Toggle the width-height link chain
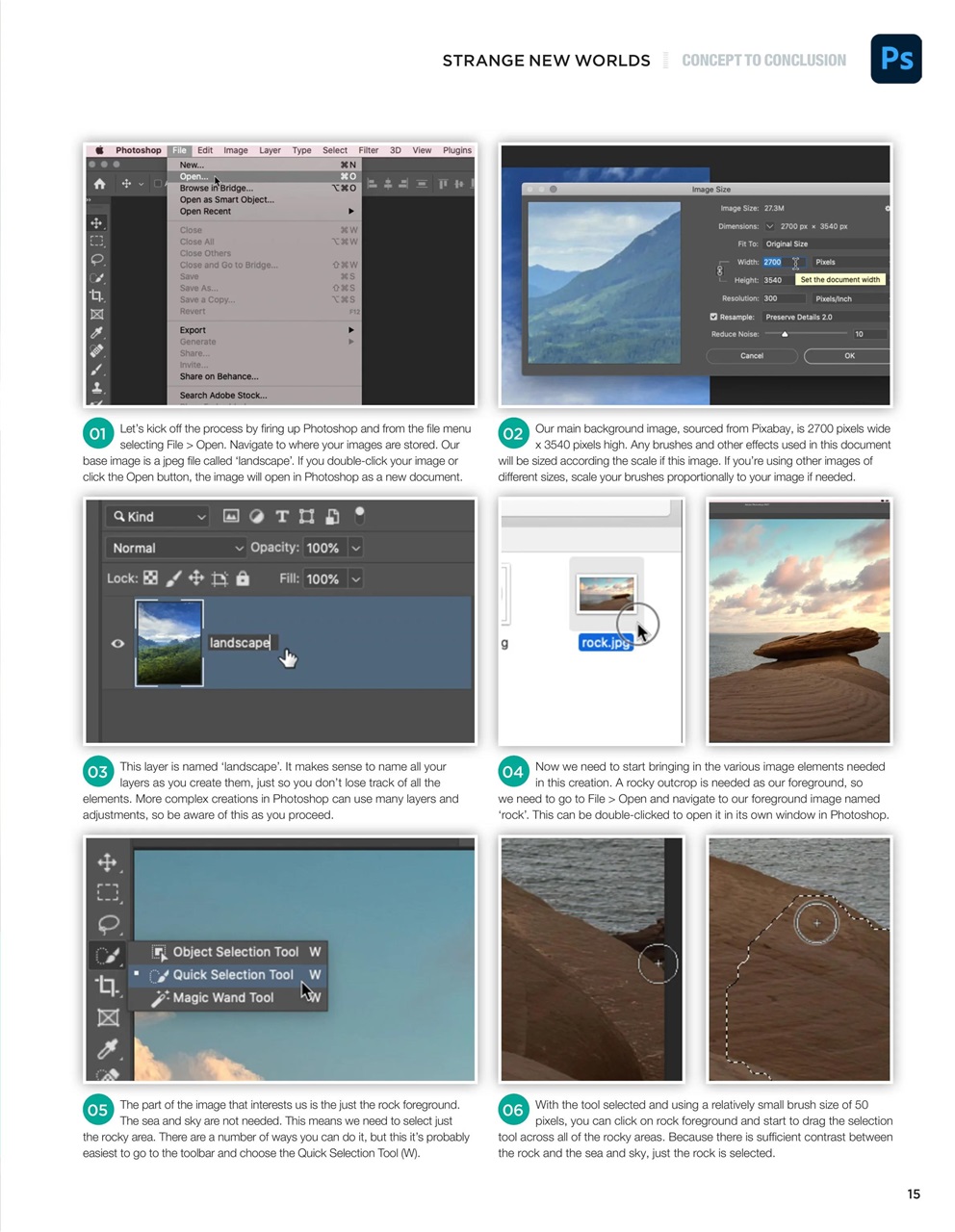This screenshot has width=955, height=1232. (x=720, y=269)
